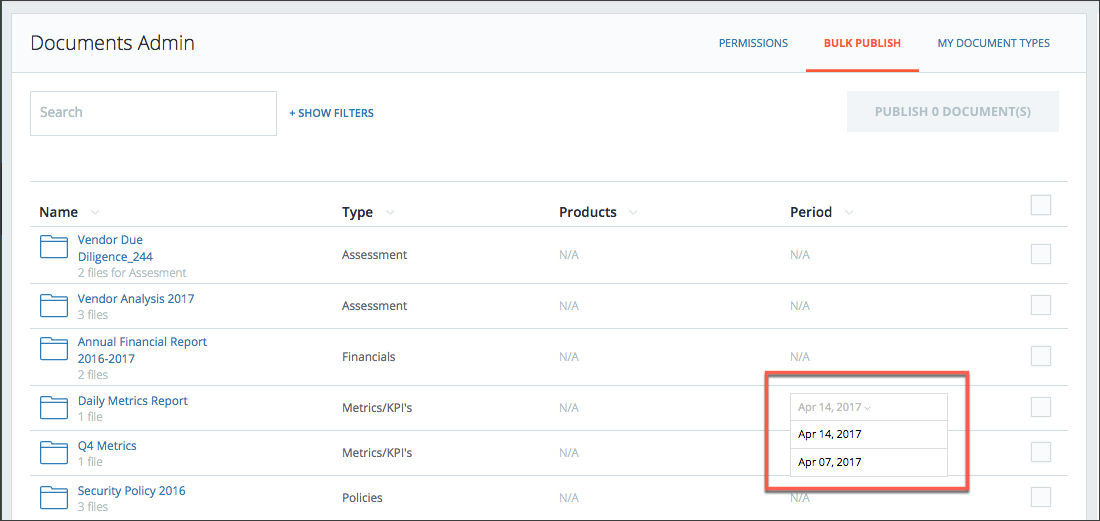Click Assessment type in Vendor Due Diligence row

click(374, 255)
